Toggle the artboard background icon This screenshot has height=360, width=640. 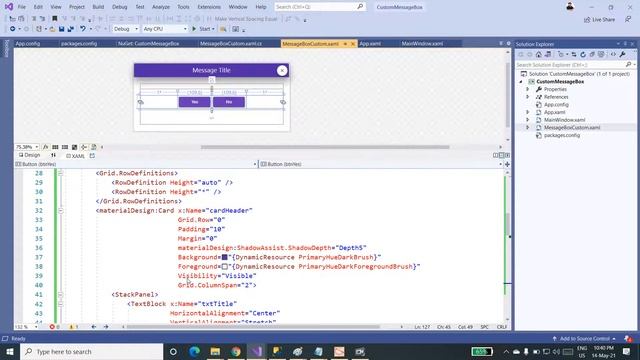click(x=74, y=147)
